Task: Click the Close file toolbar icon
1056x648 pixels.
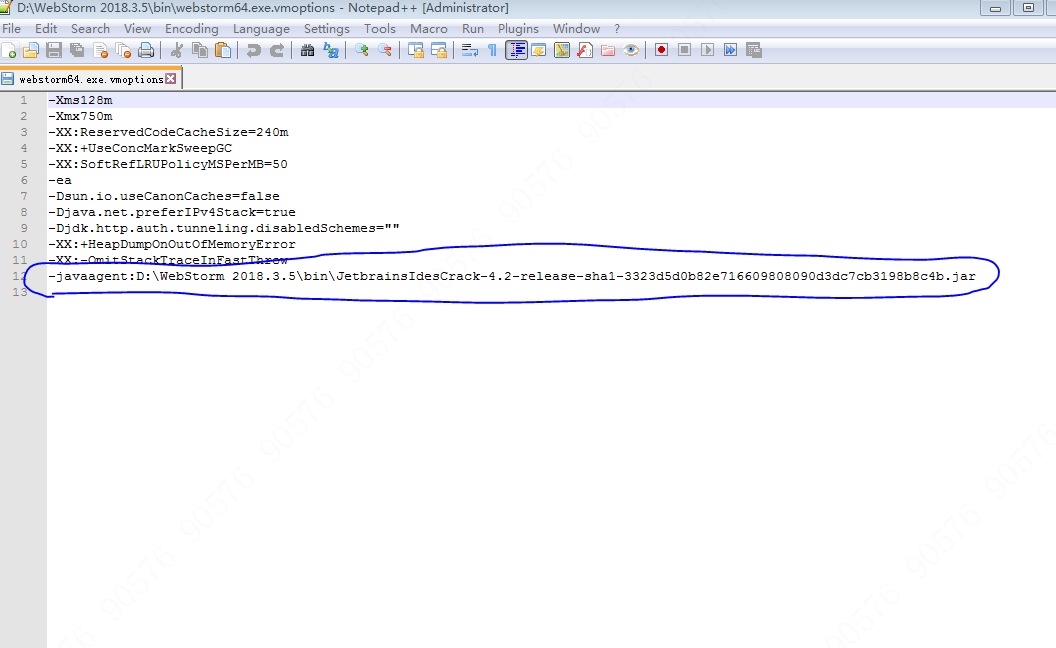Action: pyautogui.click(x=101, y=51)
